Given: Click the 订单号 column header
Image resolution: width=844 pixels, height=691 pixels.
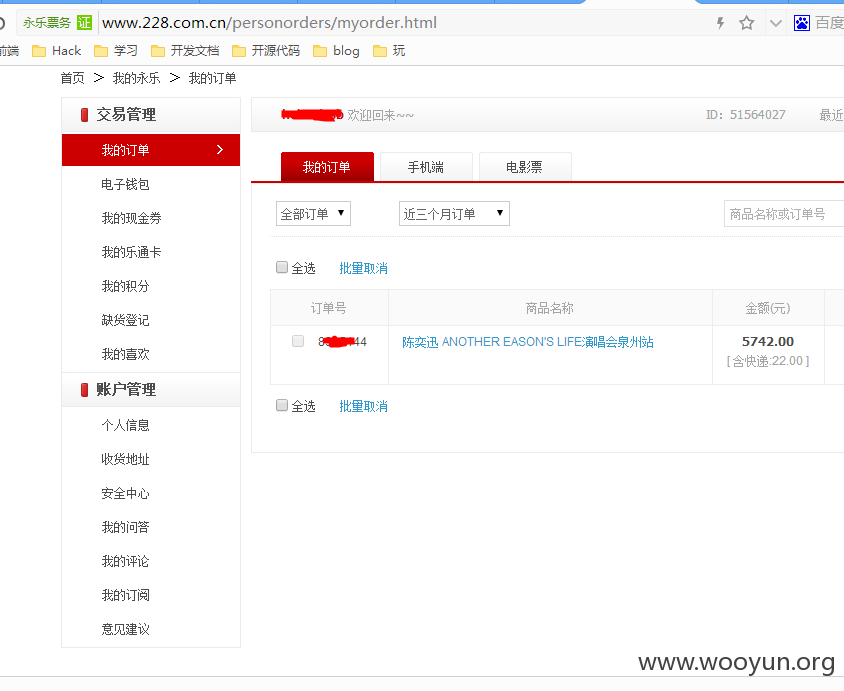Looking at the screenshot, I should pos(328,308).
